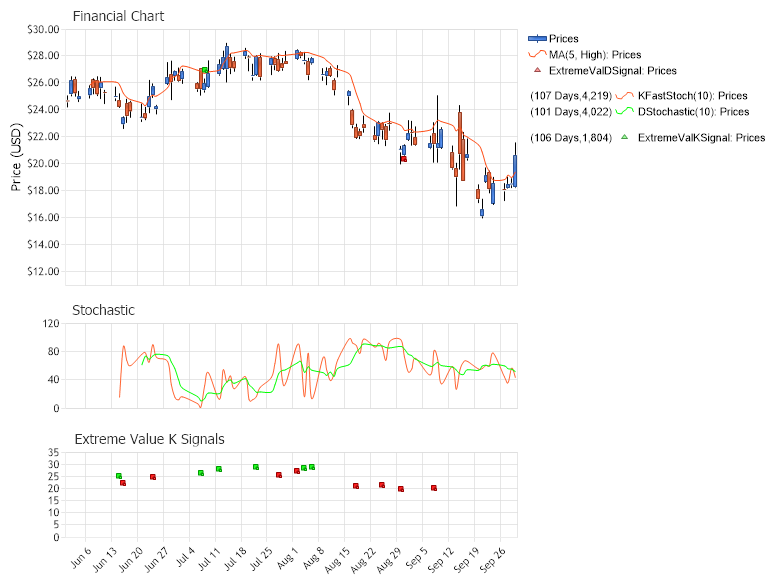Click the '$30.00' price axis label
The width and height of the screenshot is (774, 583).
click(42, 29)
